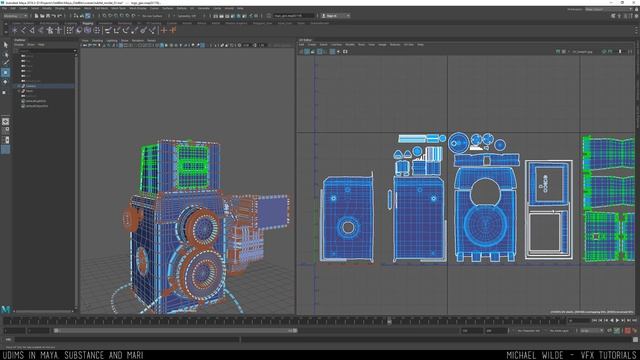
Task: Open the Symmetry options dropdown
Action: tap(189, 16)
